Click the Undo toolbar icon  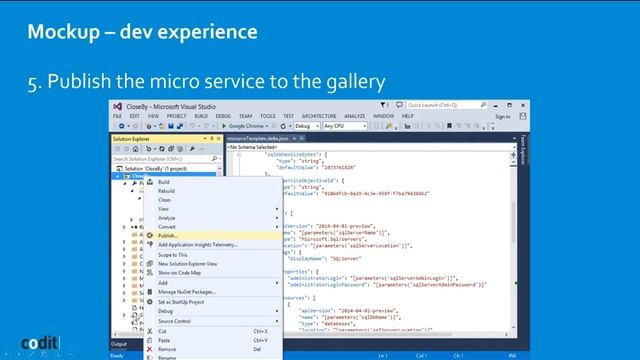(x=192, y=126)
